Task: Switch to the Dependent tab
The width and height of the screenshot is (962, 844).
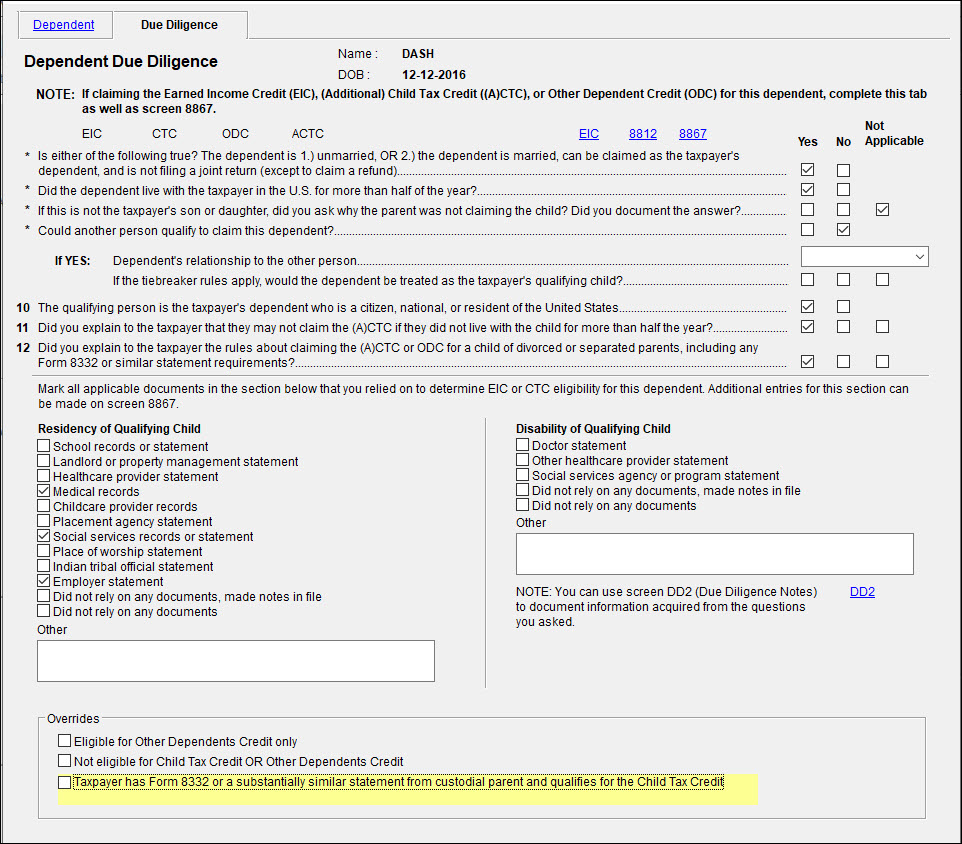Action: pyautogui.click(x=63, y=25)
